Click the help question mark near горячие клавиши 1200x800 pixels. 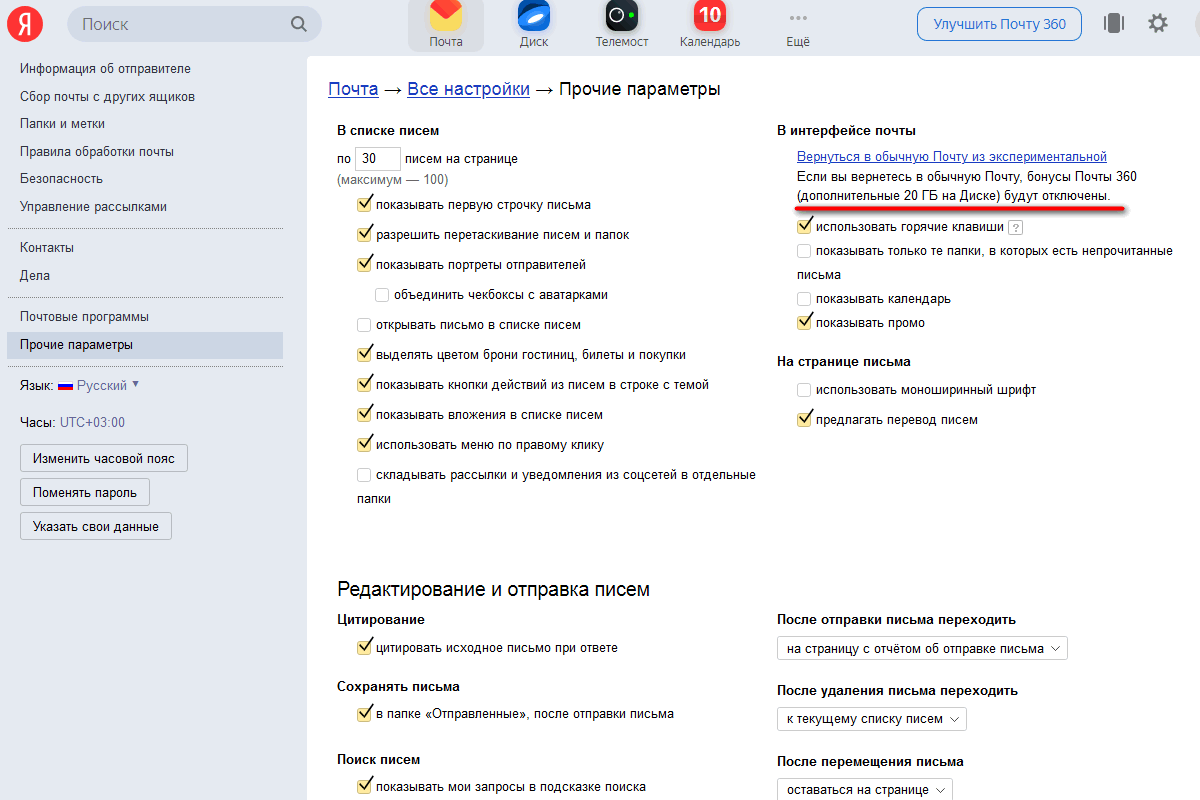(1016, 226)
